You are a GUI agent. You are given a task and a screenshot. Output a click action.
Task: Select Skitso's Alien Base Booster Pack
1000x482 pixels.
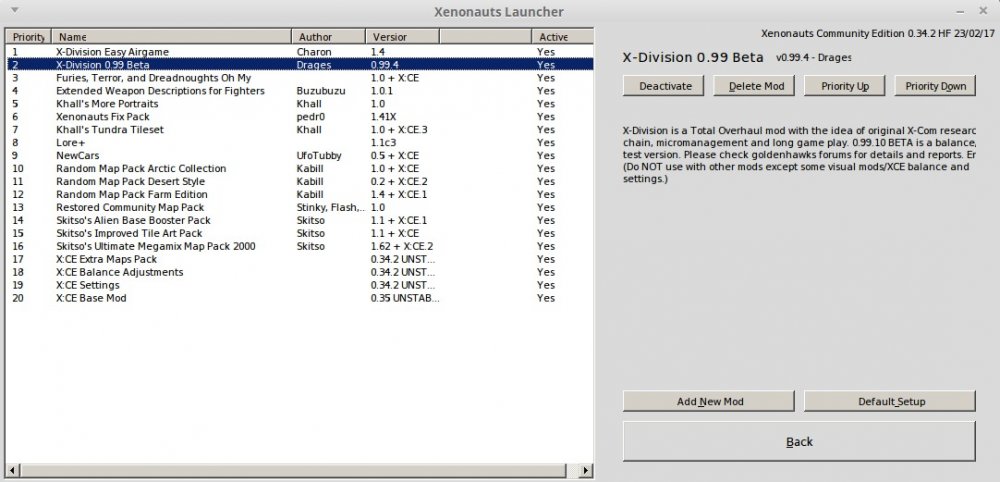click(x=300, y=220)
